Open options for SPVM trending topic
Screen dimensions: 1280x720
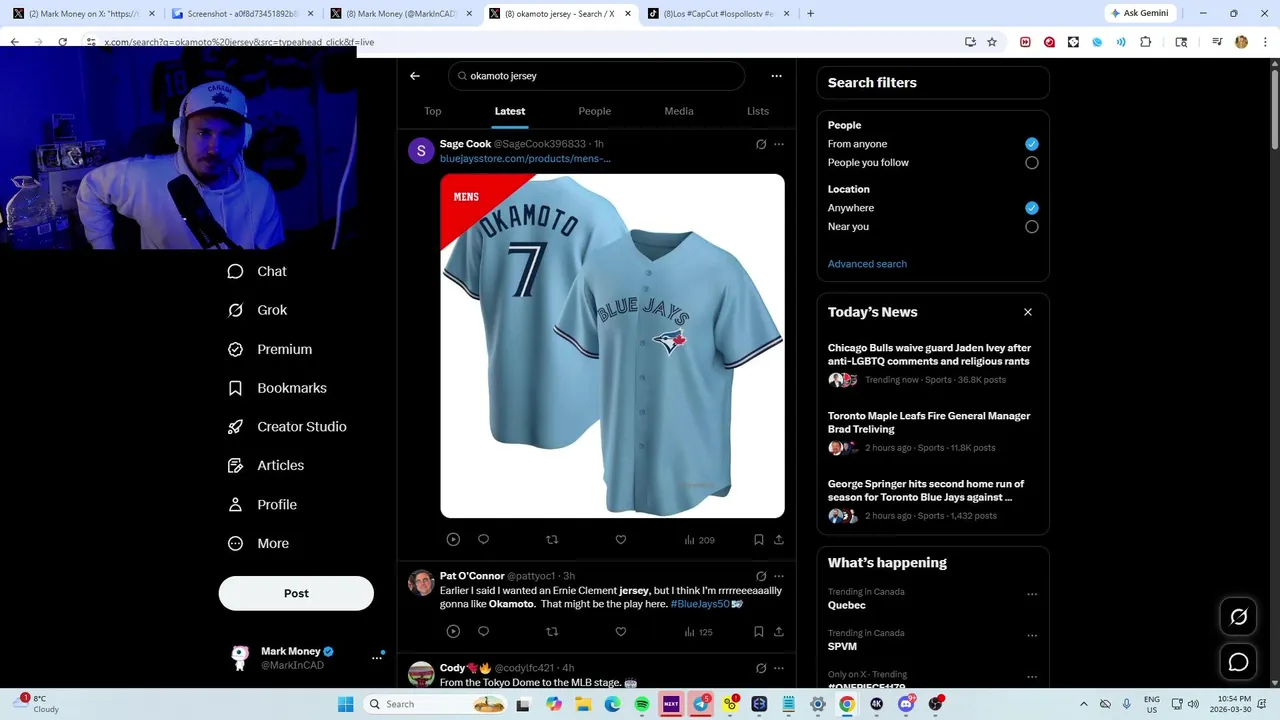[x=1032, y=635]
